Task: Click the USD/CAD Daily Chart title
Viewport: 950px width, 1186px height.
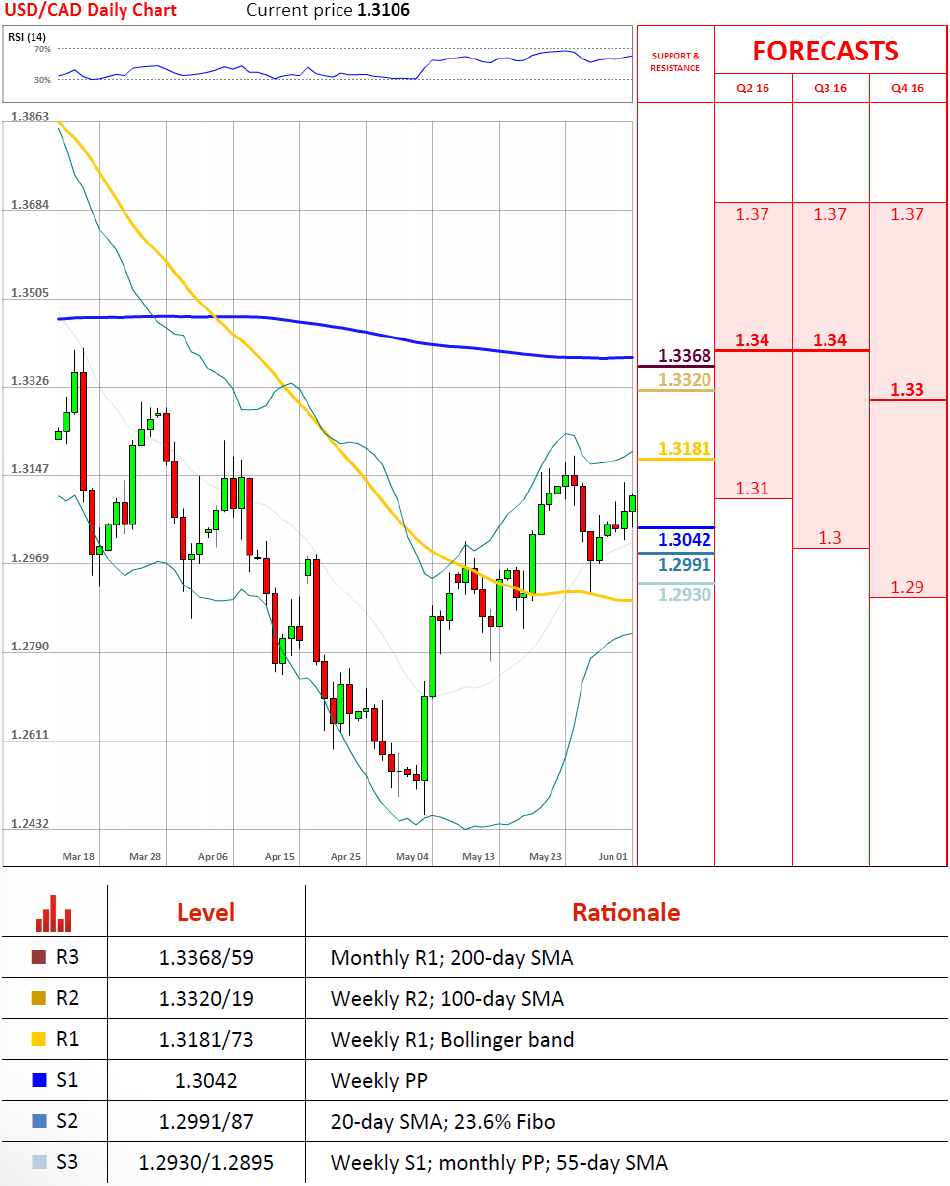Action: 91,10
